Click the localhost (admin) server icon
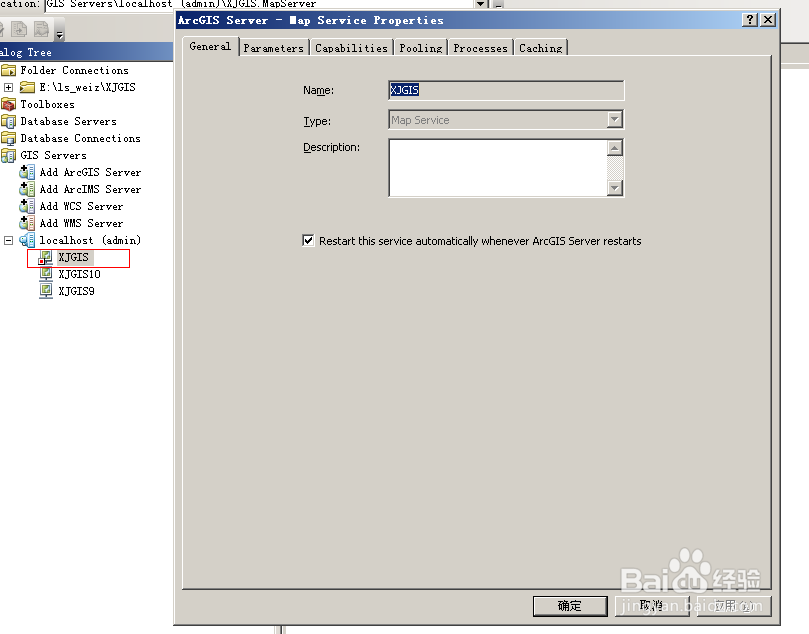 [x=27, y=240]
